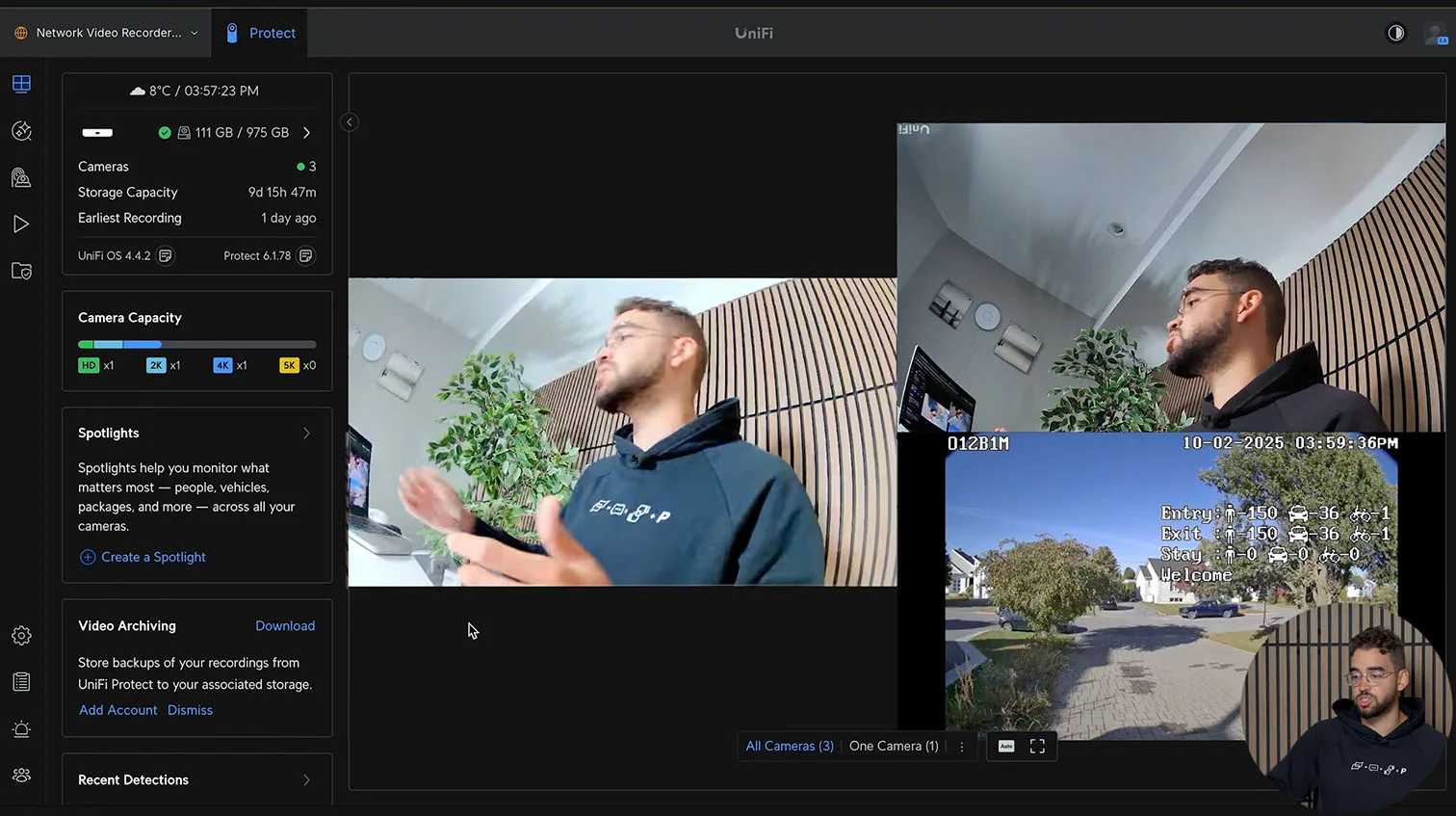Open the Alarm Manager siren icon
This screenshot has height=816, width=1456.
[x=21, y=729]
